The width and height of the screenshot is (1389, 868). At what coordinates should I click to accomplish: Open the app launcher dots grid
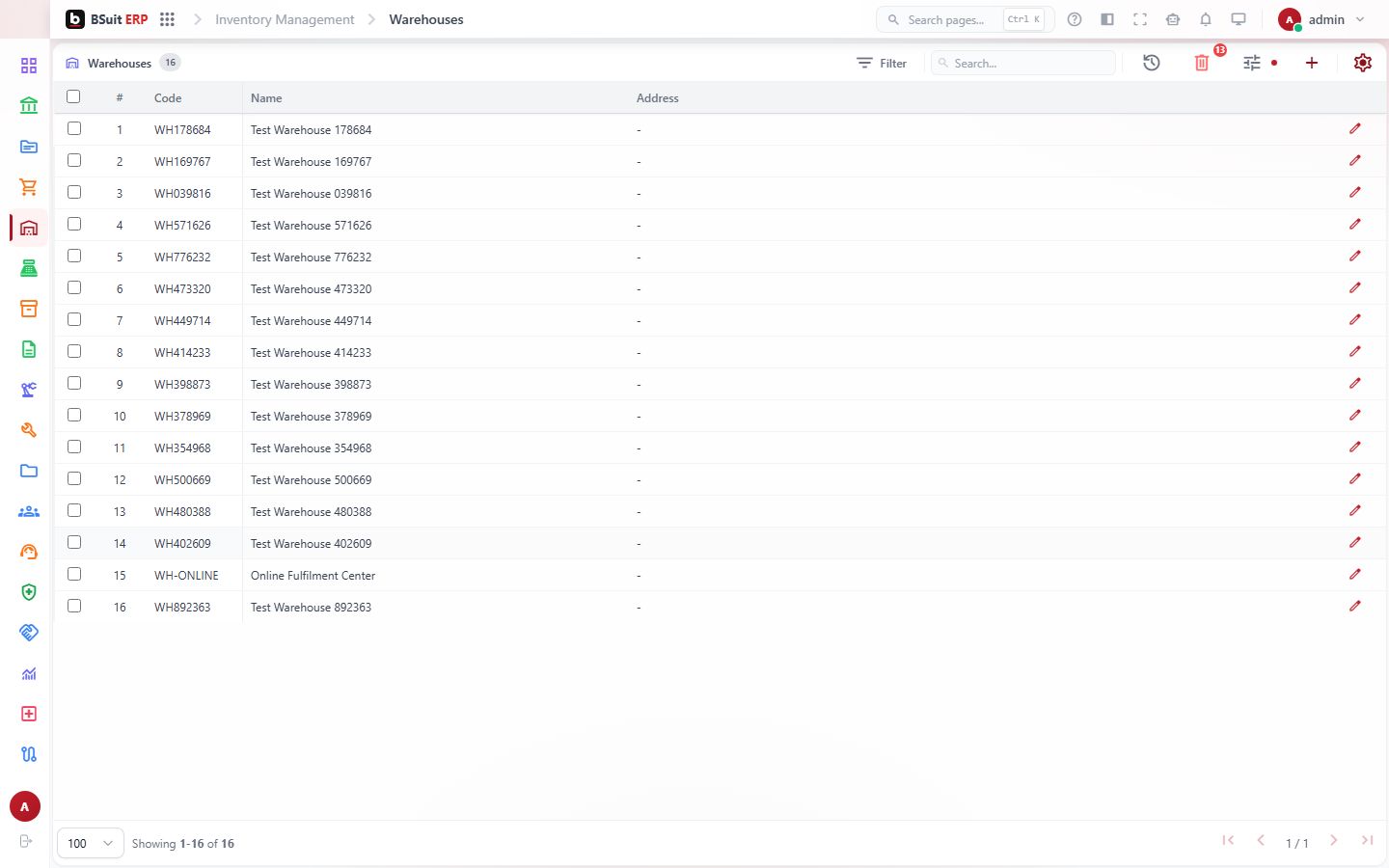(x=167, y=19)
